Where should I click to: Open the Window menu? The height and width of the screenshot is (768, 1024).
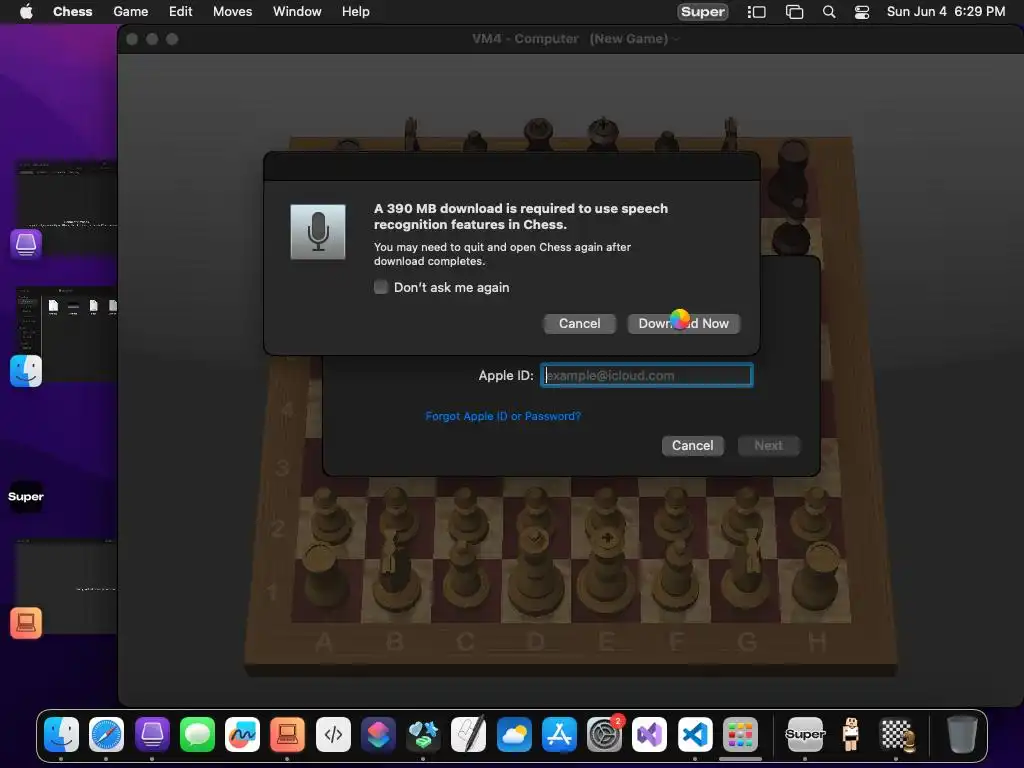click(297, 12)
